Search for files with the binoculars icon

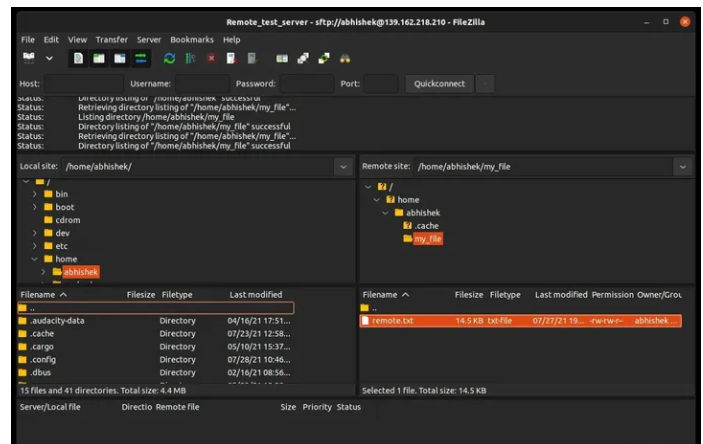pos(345,58)
